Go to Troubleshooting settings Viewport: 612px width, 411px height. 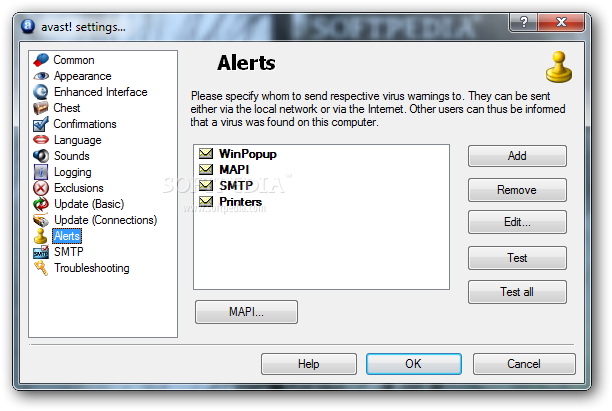click(x=91, y=268)
